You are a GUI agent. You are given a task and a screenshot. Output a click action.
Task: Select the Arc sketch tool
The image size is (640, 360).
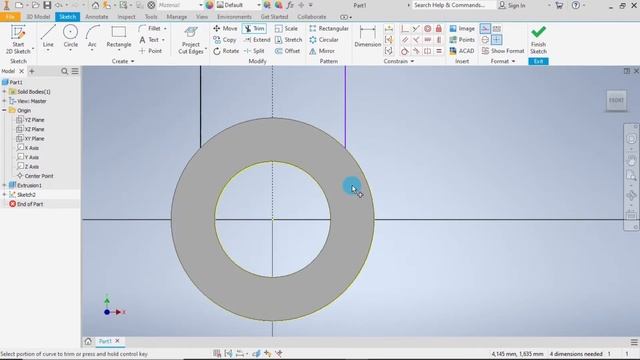click(x=92, y=36)
